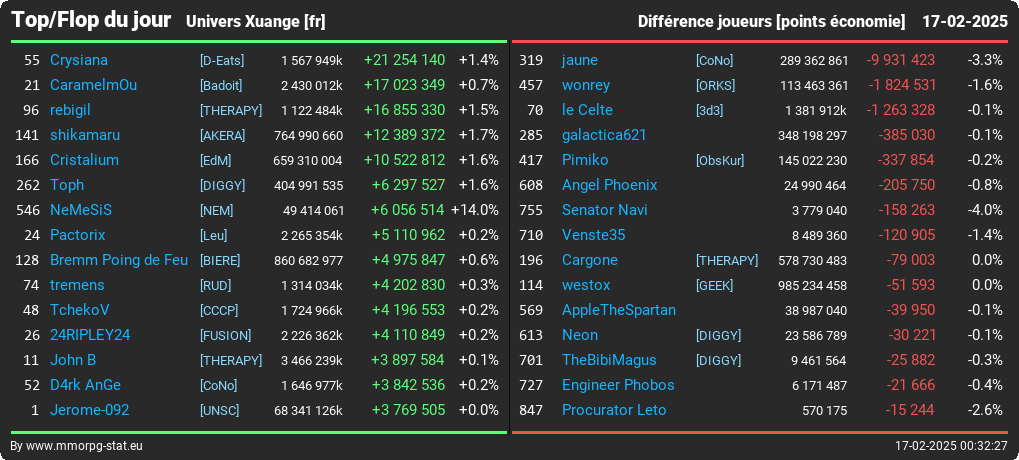Screen dimensions: 1019x460
Task: Click player name CaramelmOu
Action: pos(94,85)
